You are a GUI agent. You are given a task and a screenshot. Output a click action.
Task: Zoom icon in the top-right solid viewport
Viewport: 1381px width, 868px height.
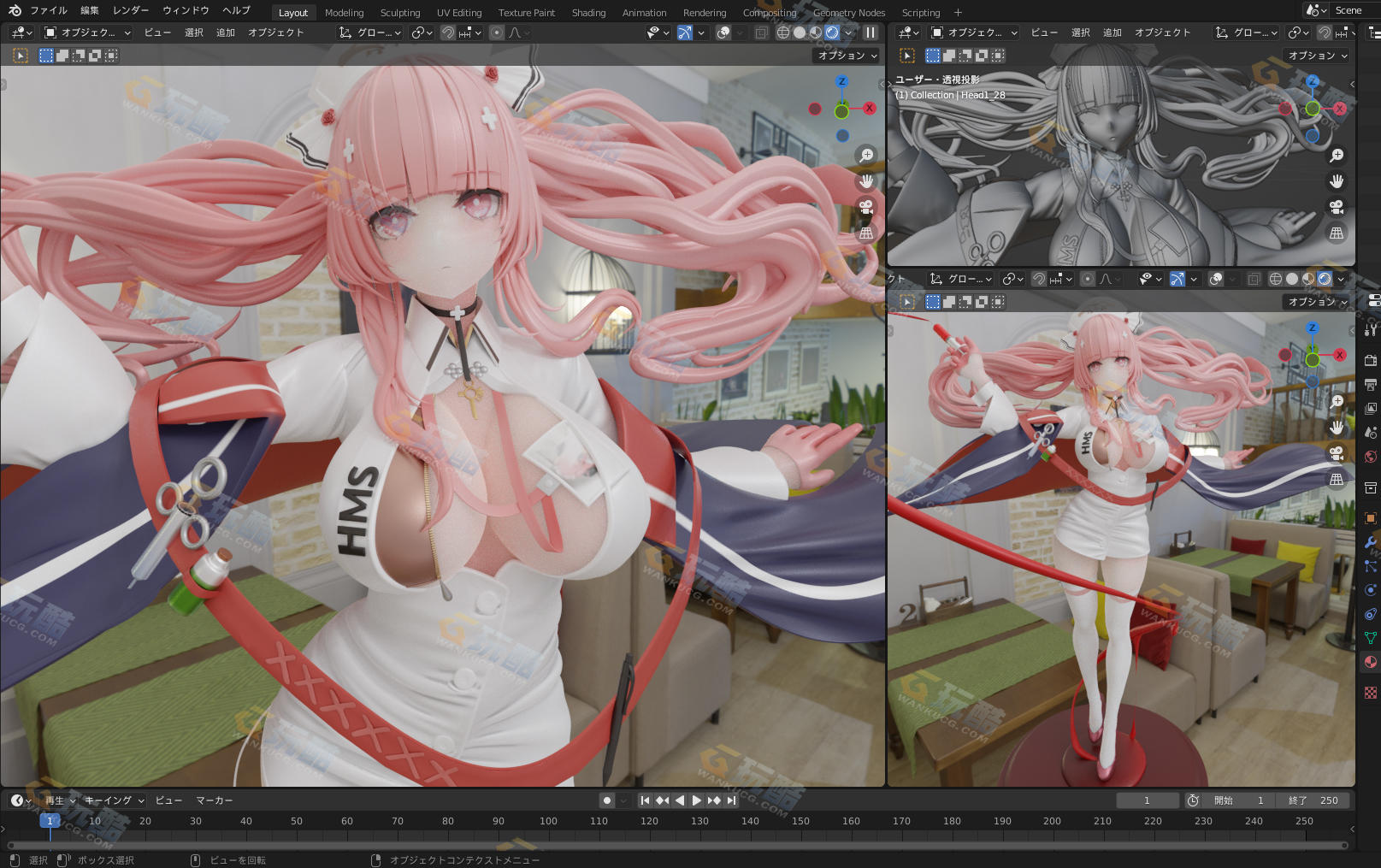[1337, 156]
